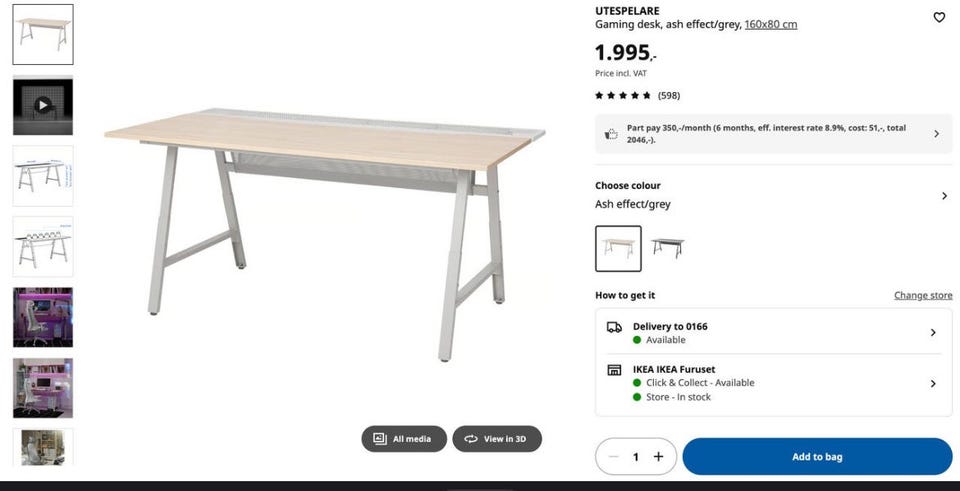Image resolution: width=960 pixels, height=491 pixels.
Task: Add product to favourites with heart icon
Action: coord(939,18)
